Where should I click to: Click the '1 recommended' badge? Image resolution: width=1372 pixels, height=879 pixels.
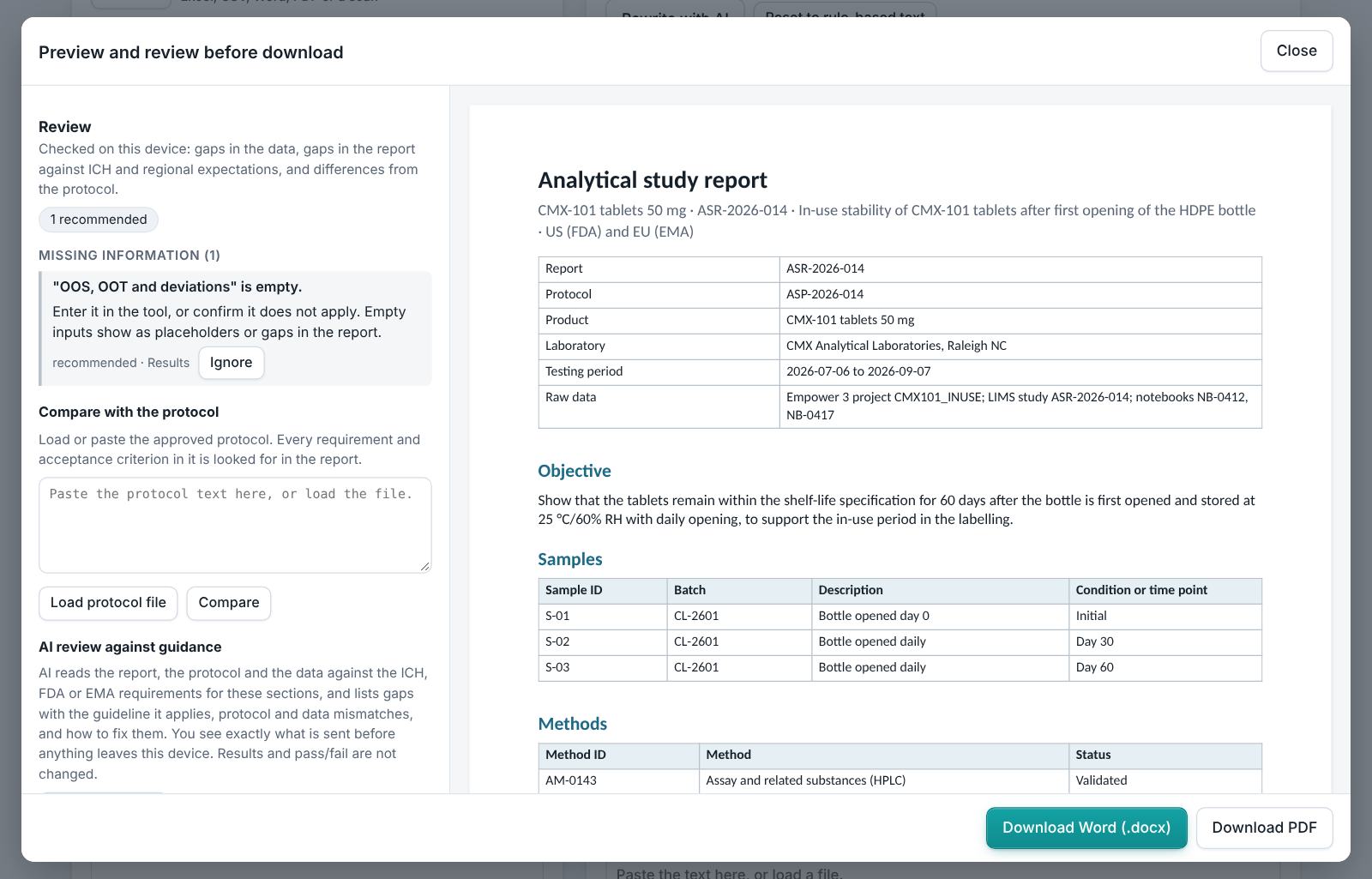99,220
